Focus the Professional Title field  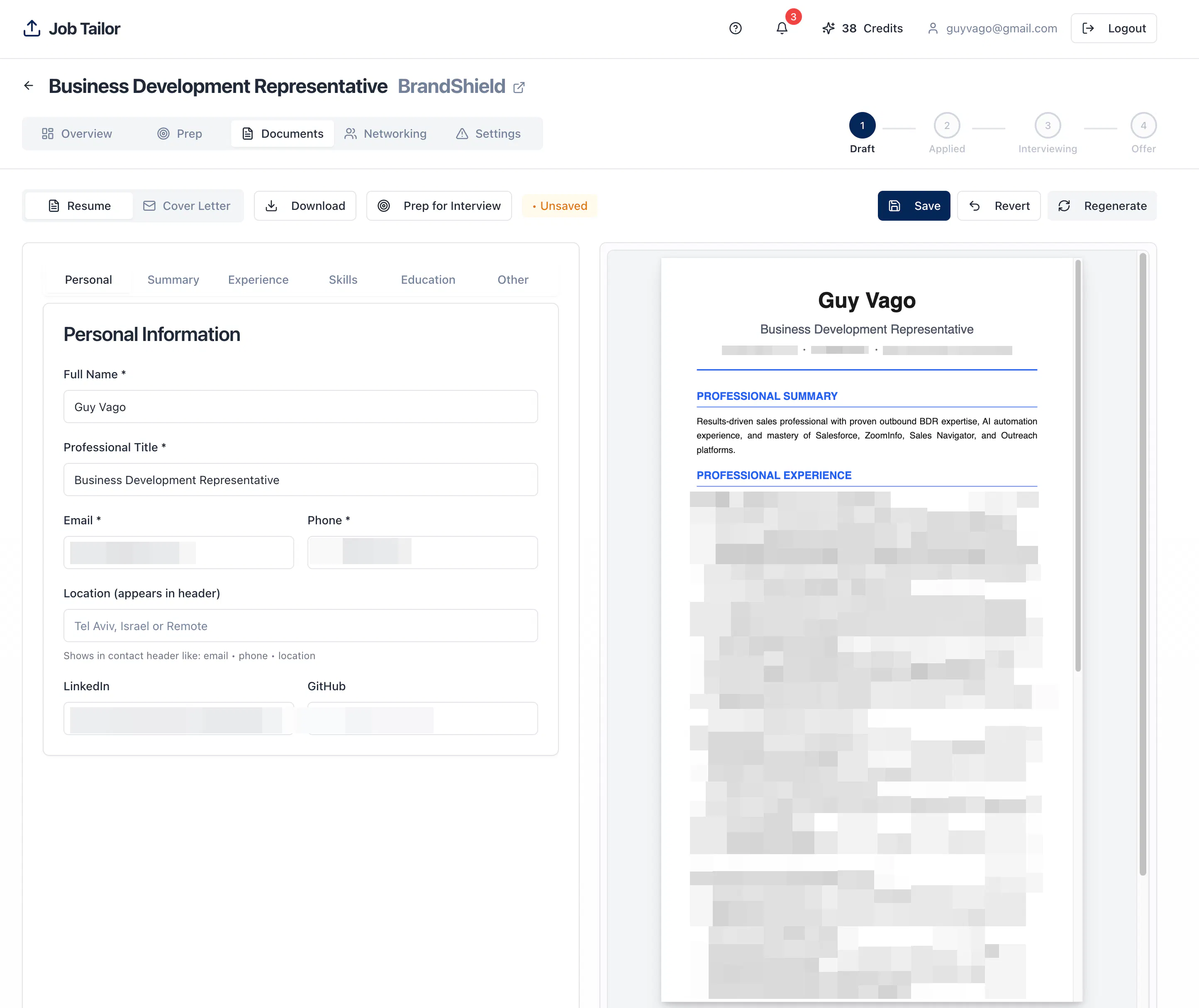[x=301, y=480]
